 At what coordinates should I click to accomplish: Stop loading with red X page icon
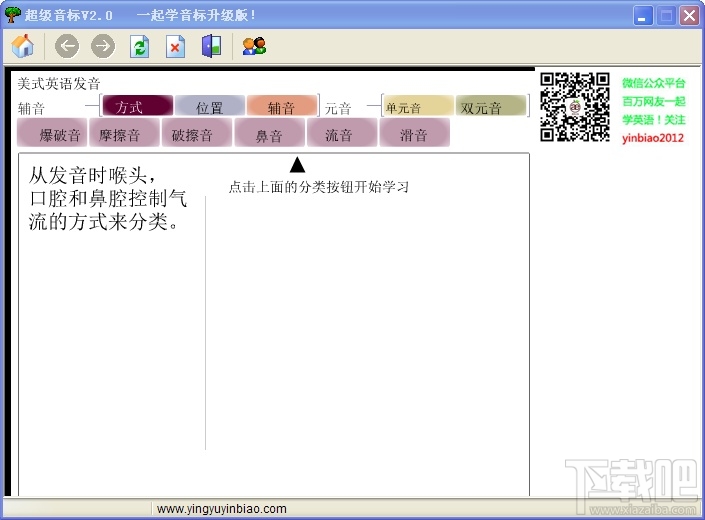175,46
